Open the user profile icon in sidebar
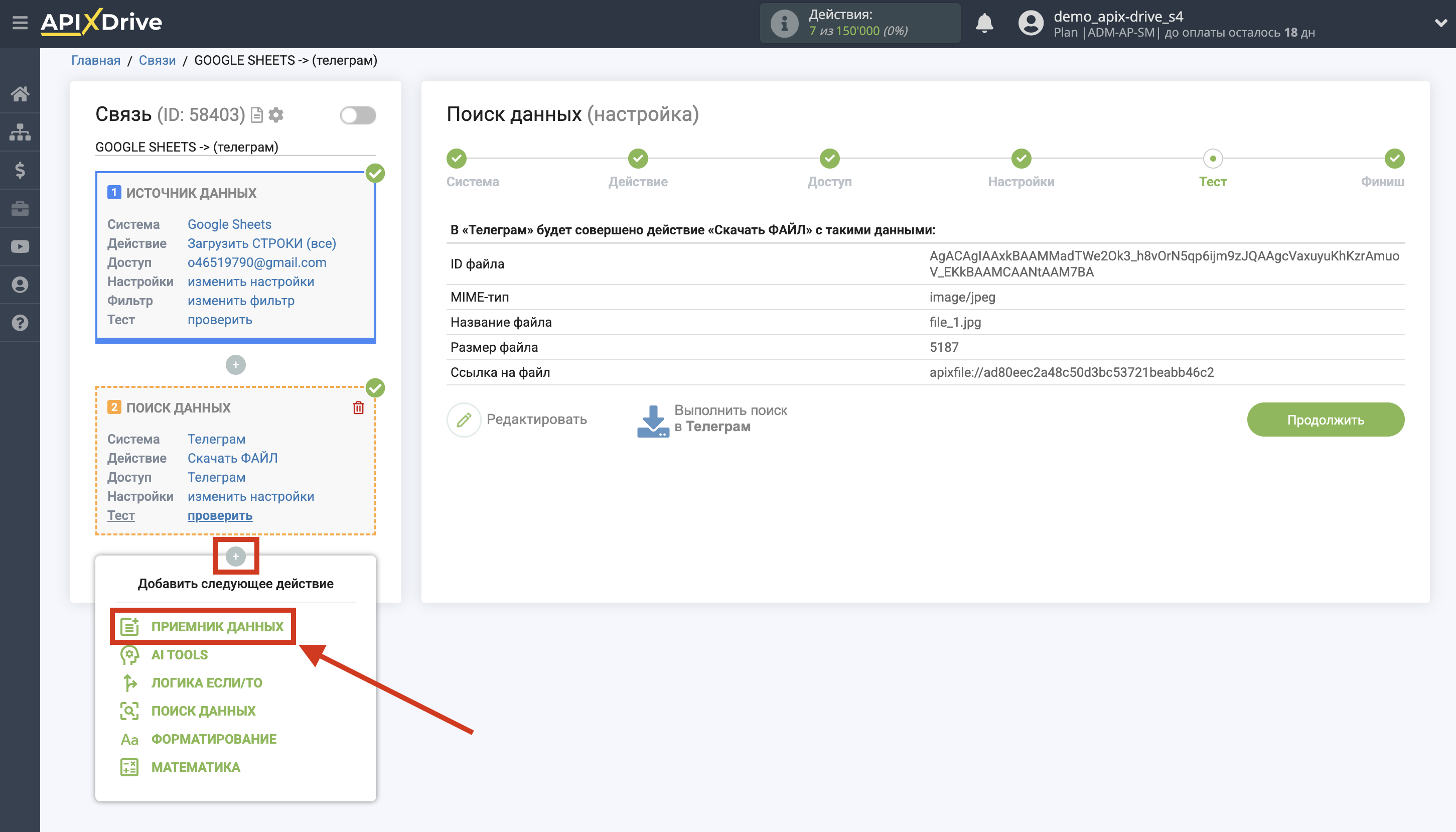The image size is (1456, 832). [21, 284]
